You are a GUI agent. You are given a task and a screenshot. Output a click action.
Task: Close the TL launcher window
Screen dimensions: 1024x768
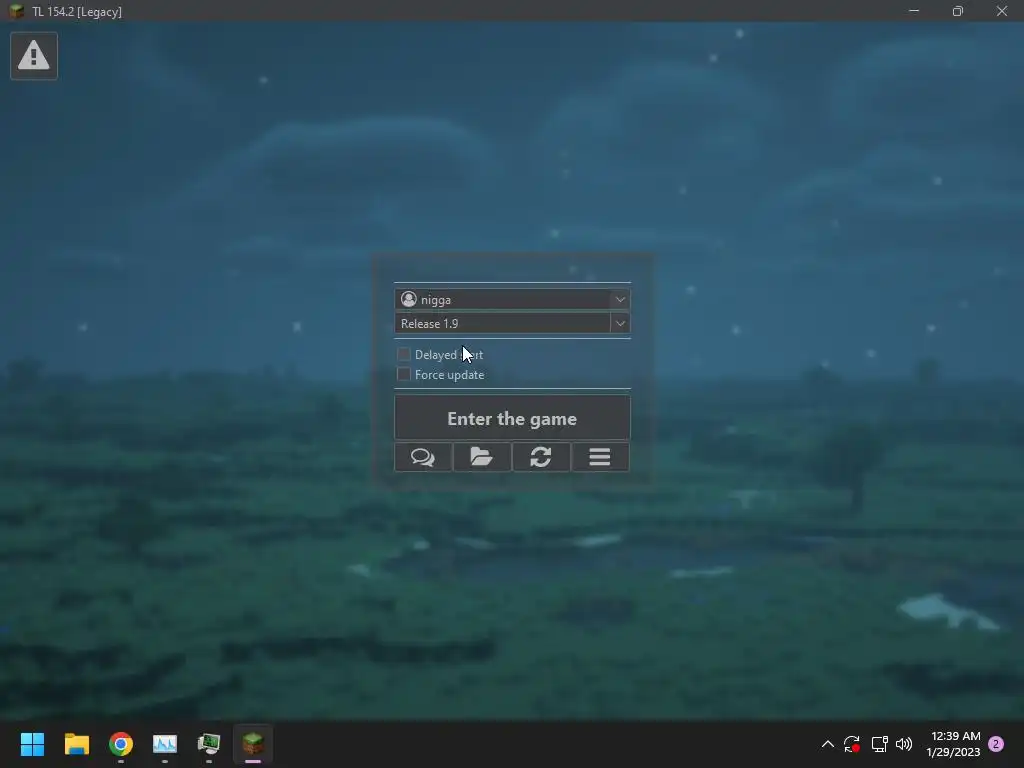point(1002,11)
